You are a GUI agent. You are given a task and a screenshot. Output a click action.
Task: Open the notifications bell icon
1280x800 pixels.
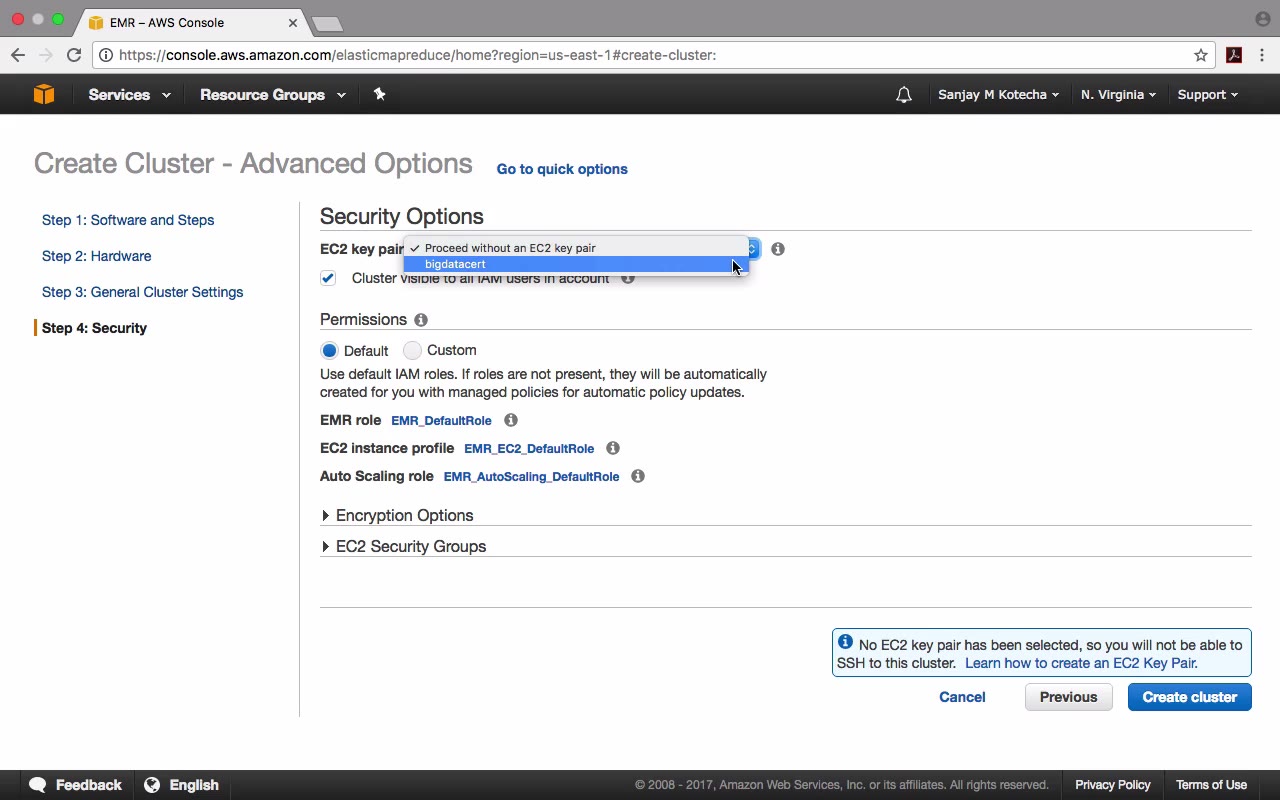click(904, 95)
